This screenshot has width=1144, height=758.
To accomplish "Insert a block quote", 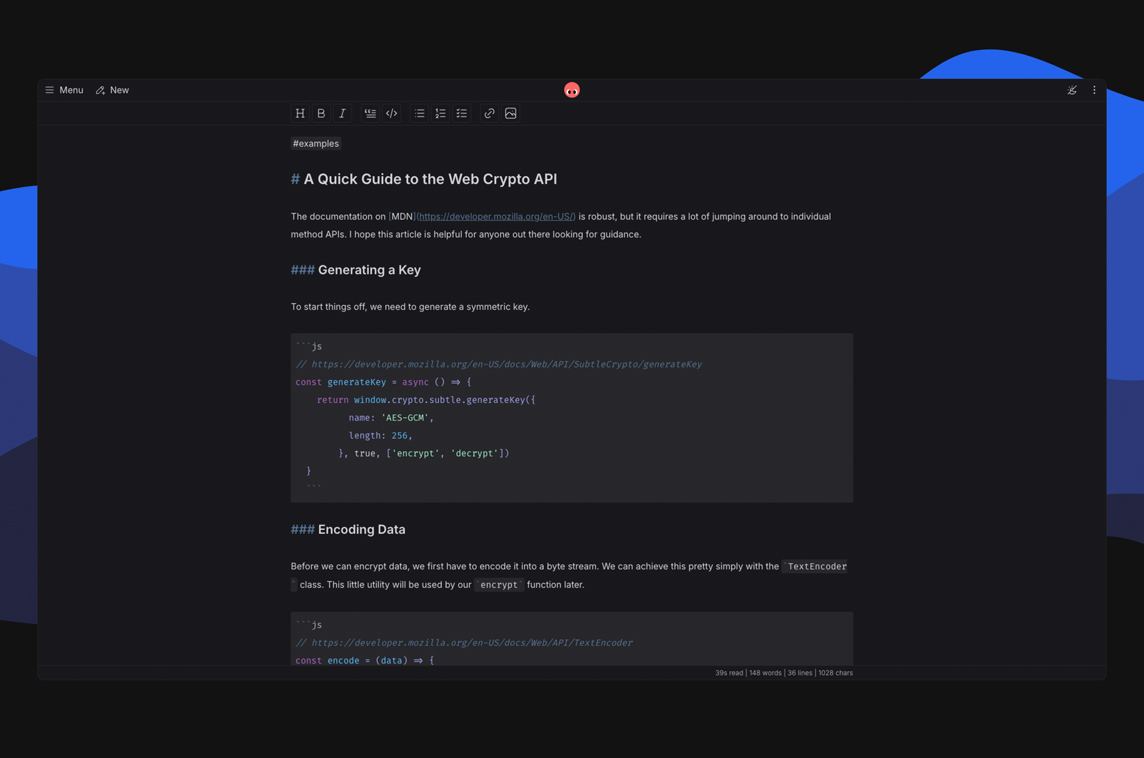I will pos(371,114).
